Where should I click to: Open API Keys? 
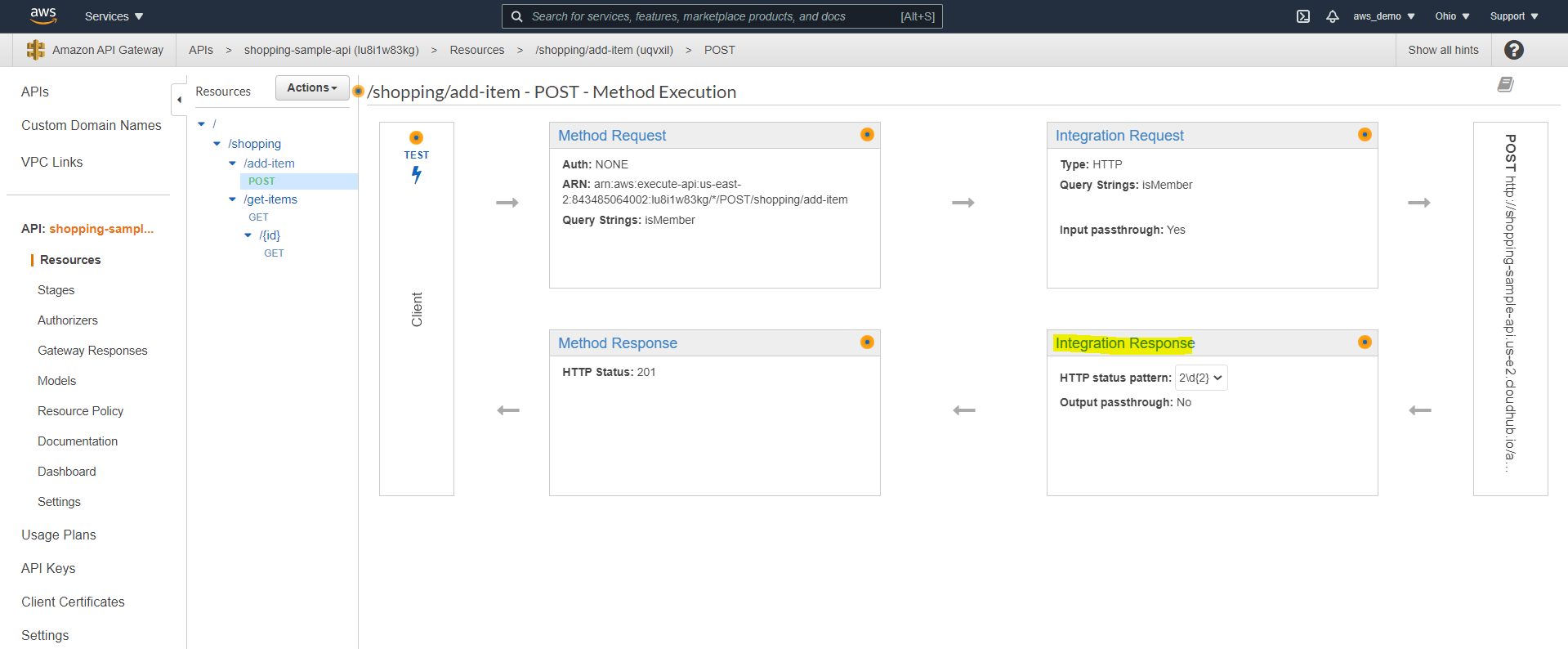(48, 568)
